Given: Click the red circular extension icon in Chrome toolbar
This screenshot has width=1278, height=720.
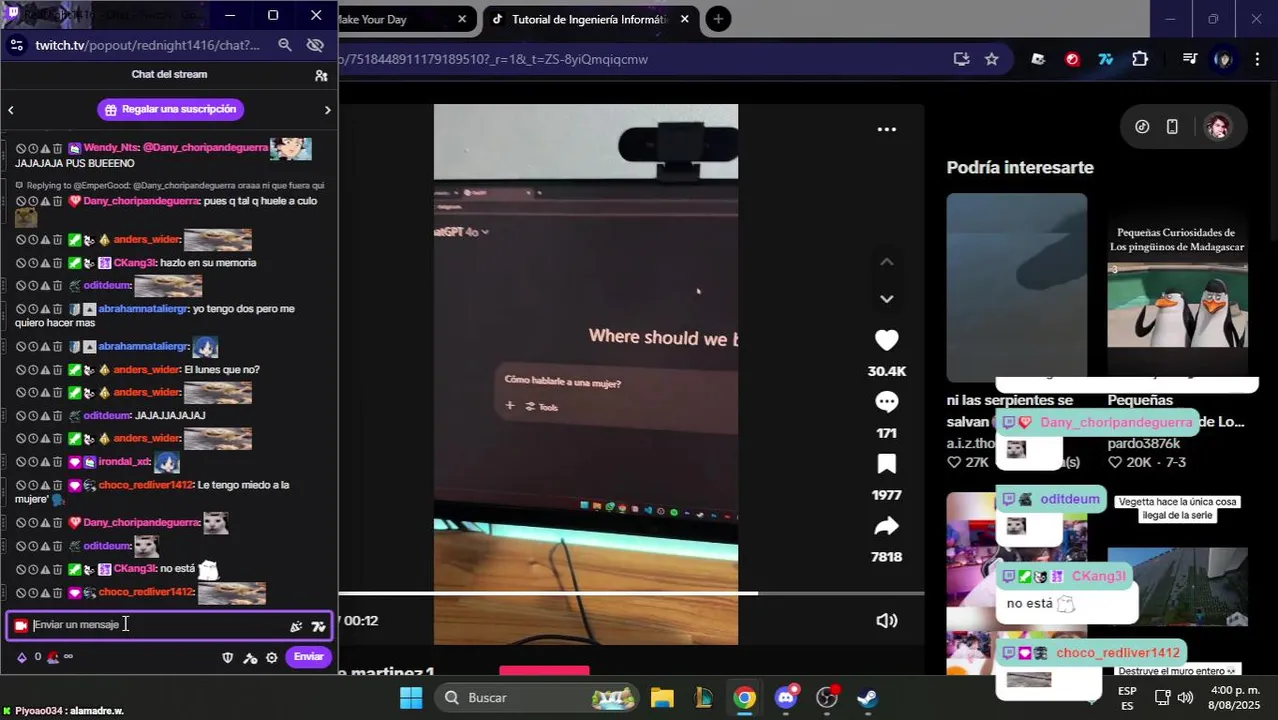Looking at the screenshot, I should pos(1072,59).
